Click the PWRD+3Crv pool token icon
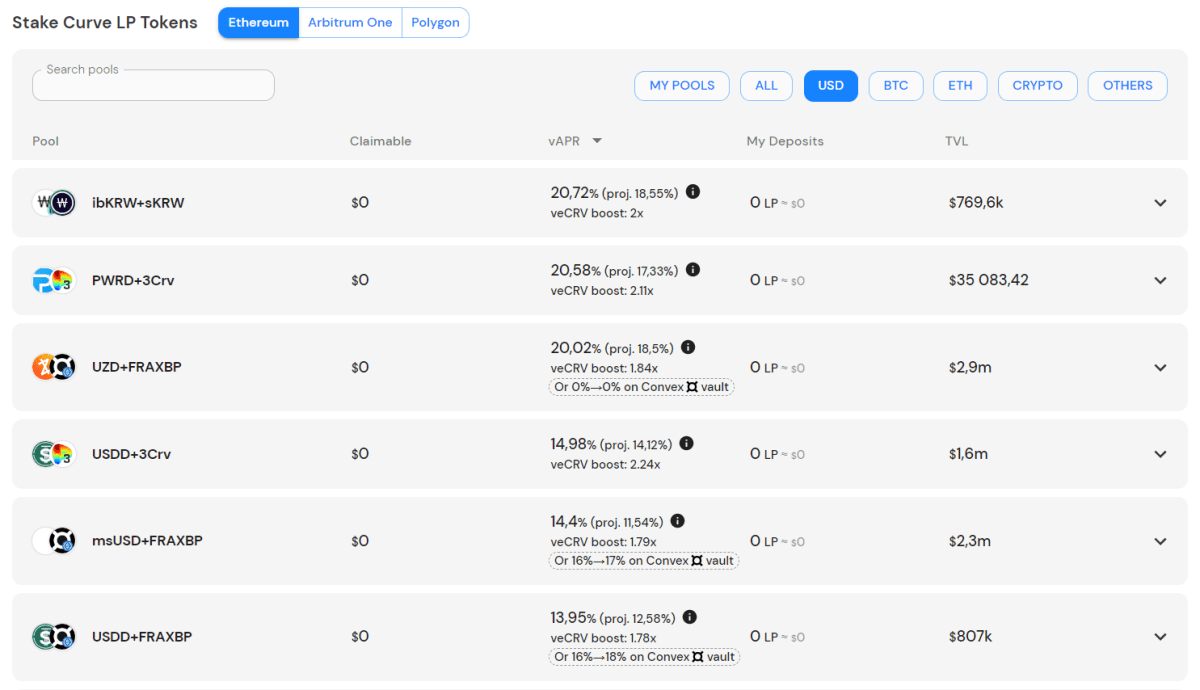The height and width of the screenshot is (690, 1200). [x=54, y=281]
